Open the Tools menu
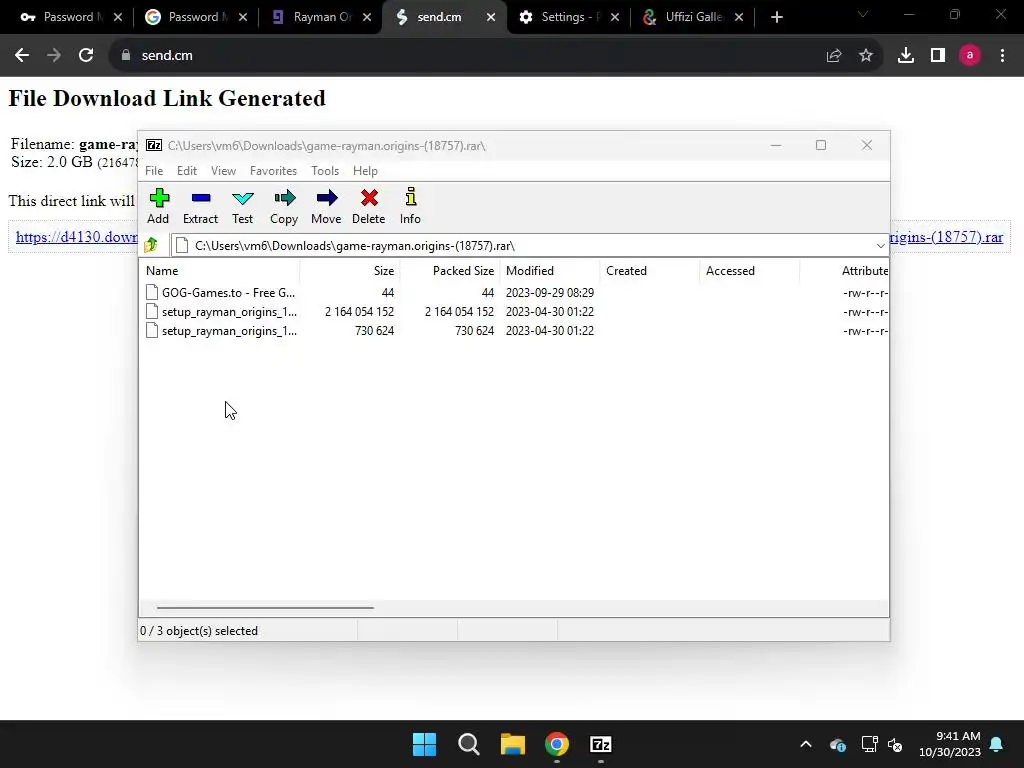The height and width of the screenshot is (768, 1024). click(x=325, y=170)
